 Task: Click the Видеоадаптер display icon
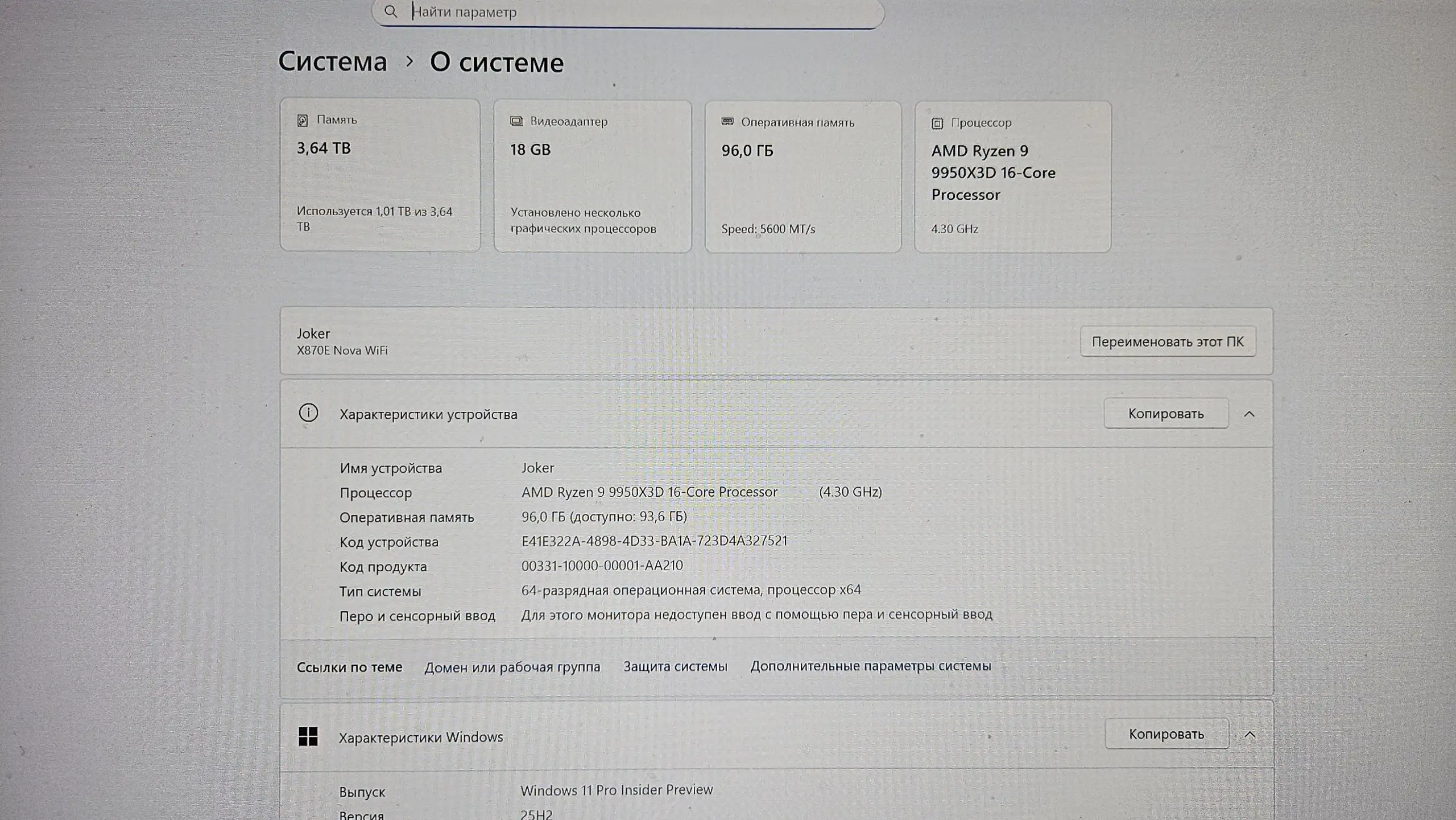516,121
